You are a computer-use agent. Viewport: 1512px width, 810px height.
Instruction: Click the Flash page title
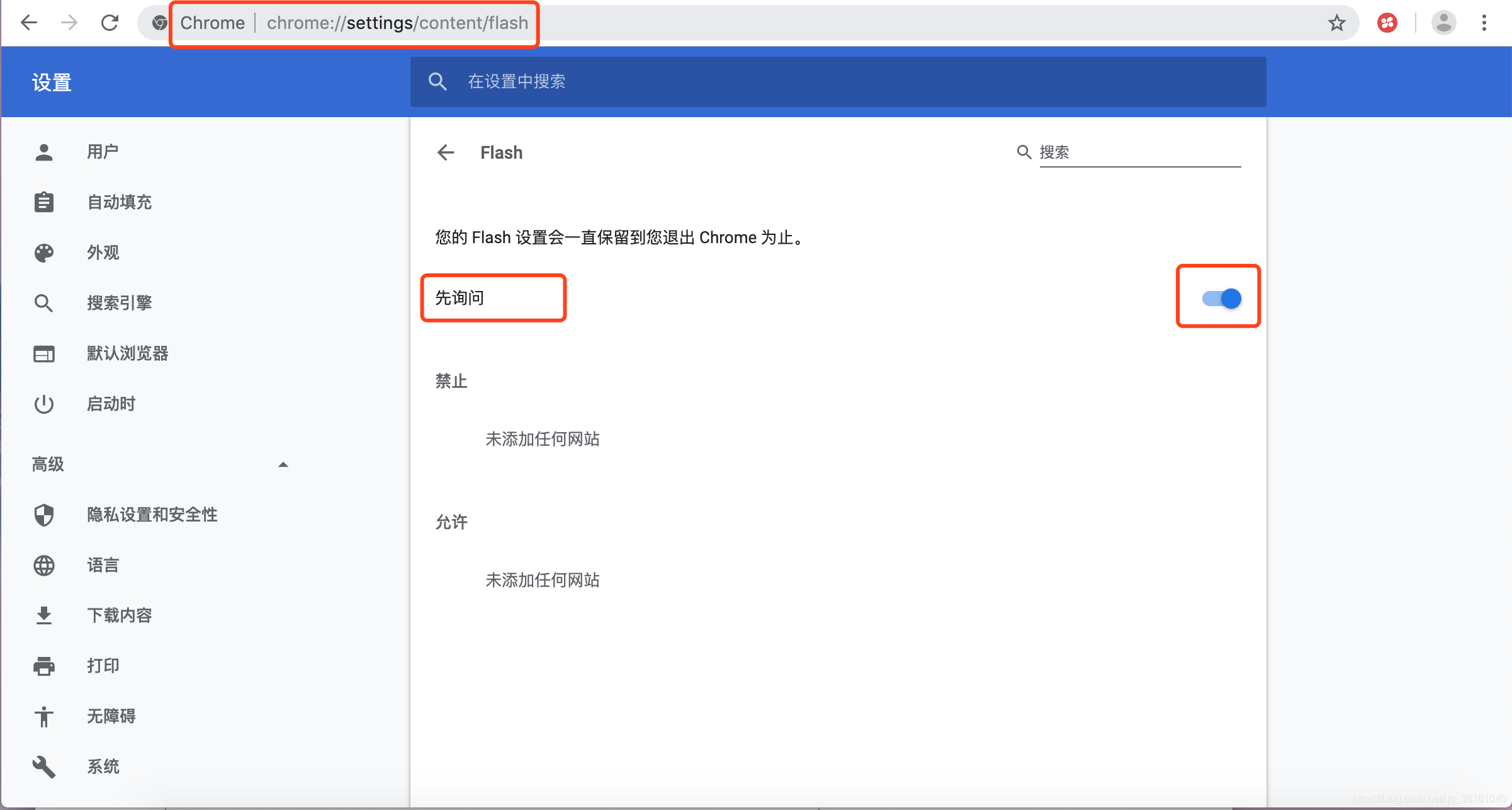point(501,152)
